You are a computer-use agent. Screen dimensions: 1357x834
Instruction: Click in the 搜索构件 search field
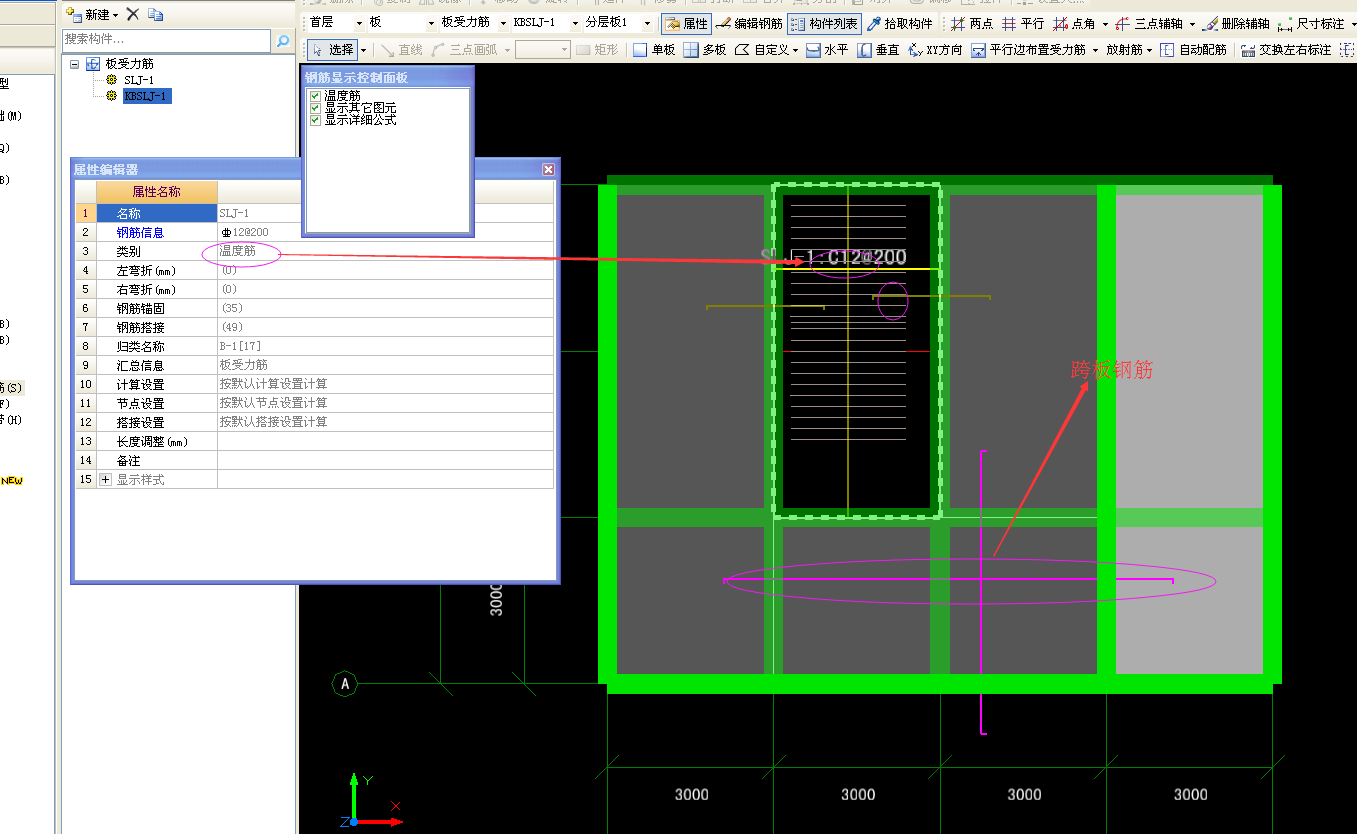[x=166, y=40]
